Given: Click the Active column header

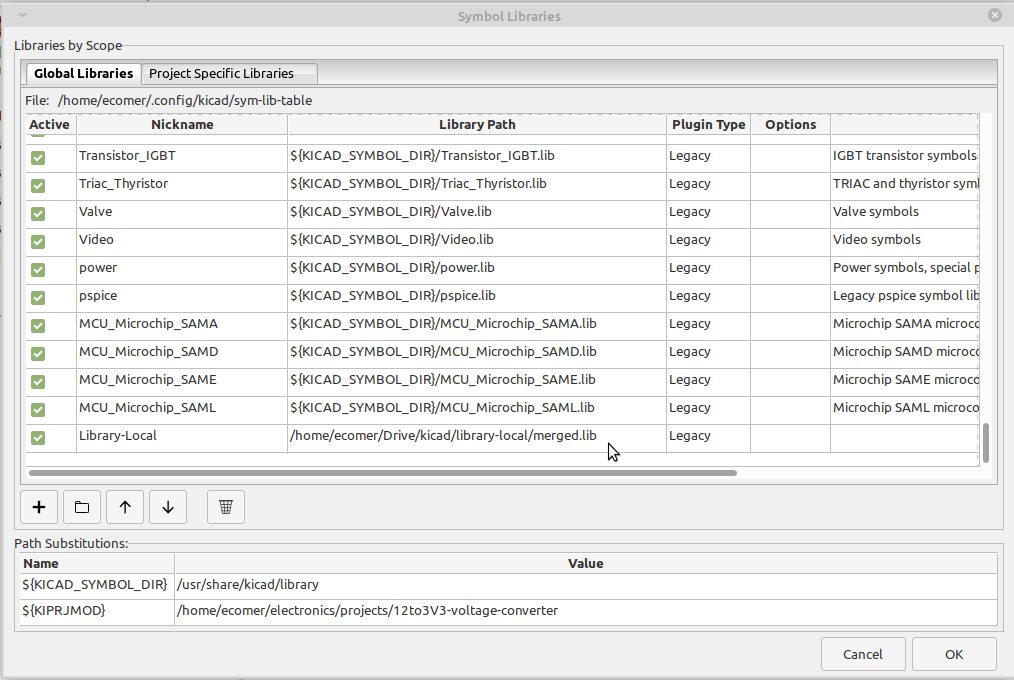Looking at the screenshot, I should point(50,125).
